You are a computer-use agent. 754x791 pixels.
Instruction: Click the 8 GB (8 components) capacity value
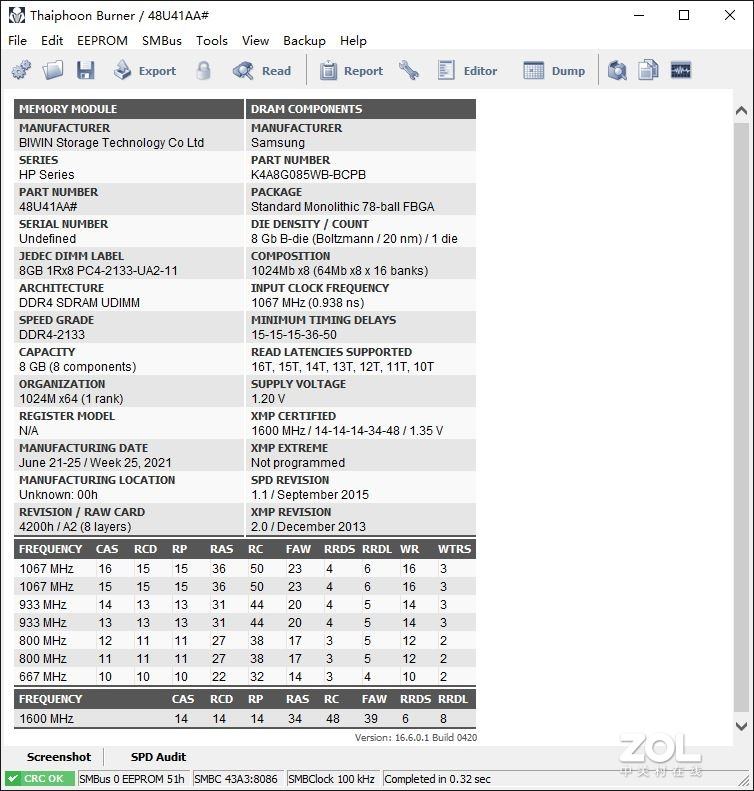coord(78,367)
